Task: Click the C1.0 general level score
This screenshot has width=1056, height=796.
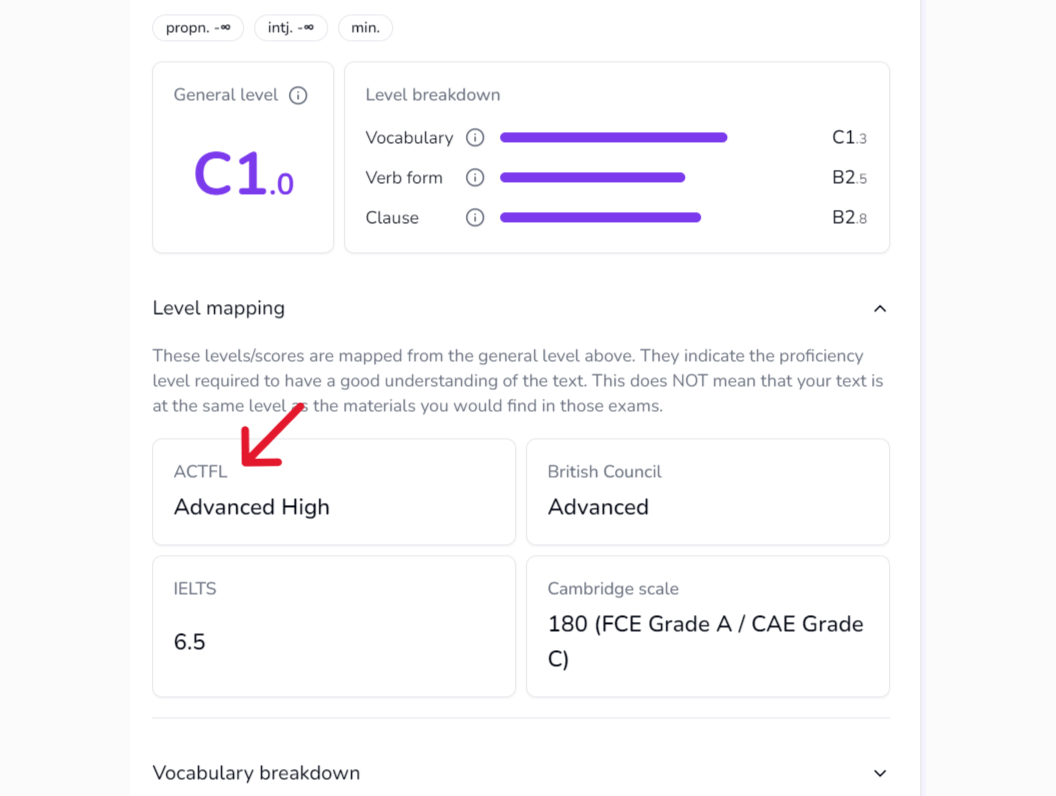Action: pos(242,175)
